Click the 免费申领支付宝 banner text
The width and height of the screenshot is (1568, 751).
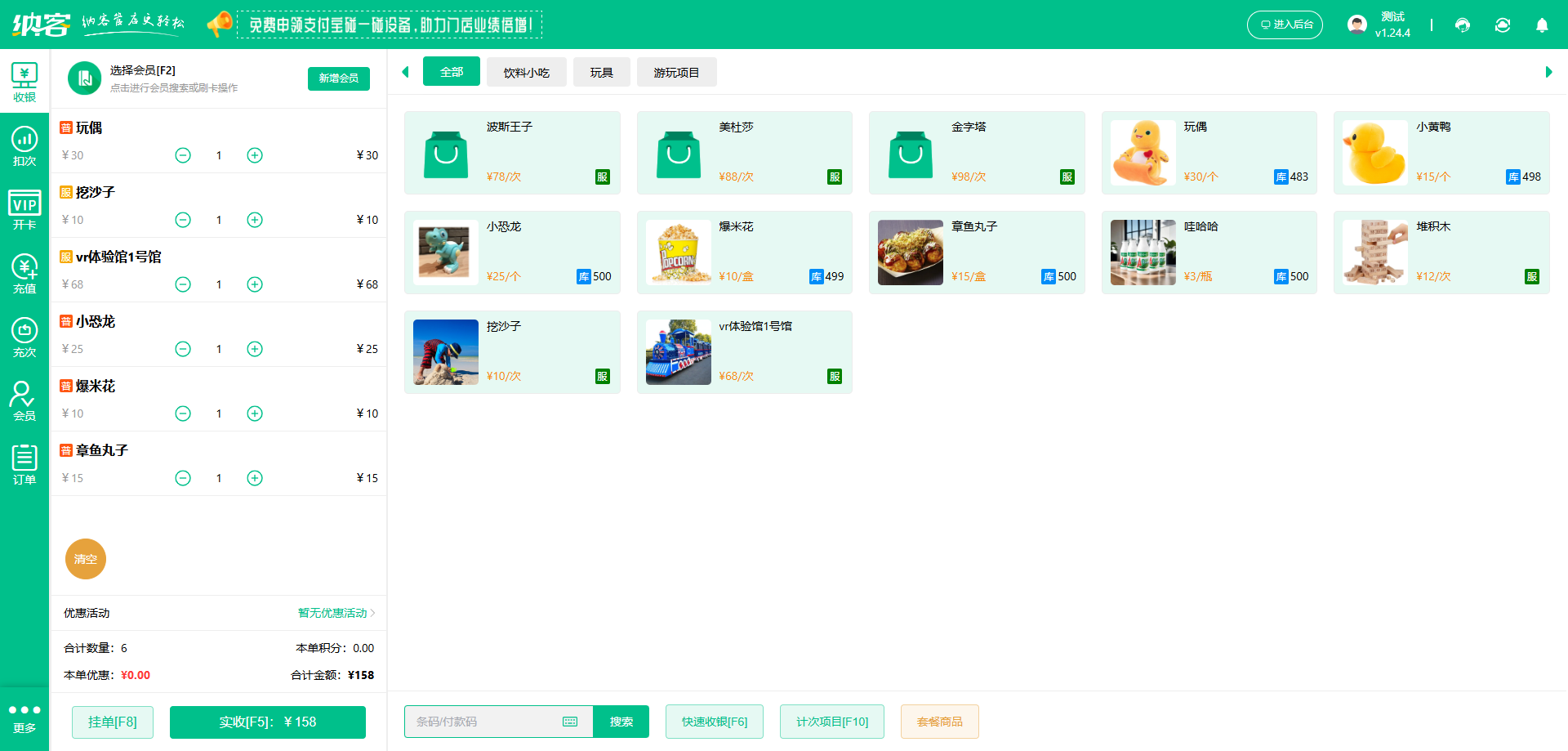click(x=390, y=25)
